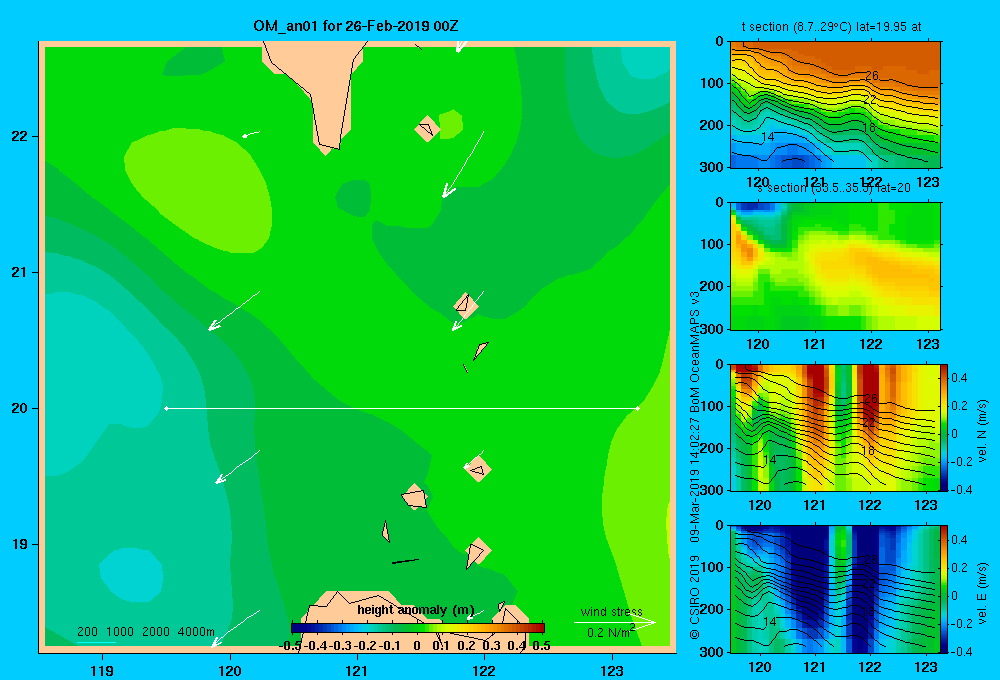Image resolution: width=1000 pixels, height=680 pixels.
Task: Open the salinity section panel
Action: tap(835, 266)
